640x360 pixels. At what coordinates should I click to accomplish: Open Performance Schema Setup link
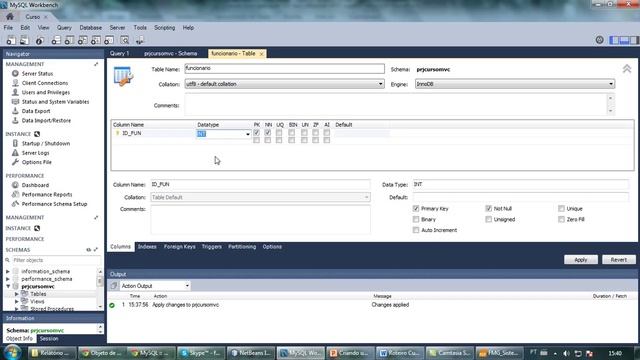54,204
